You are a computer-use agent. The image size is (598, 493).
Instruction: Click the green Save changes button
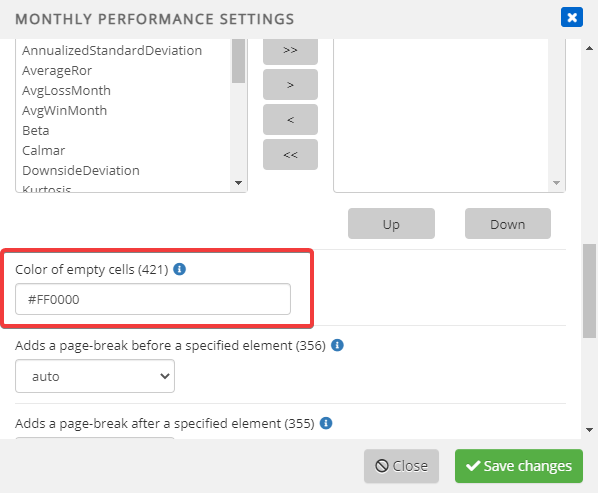point(519,466)
